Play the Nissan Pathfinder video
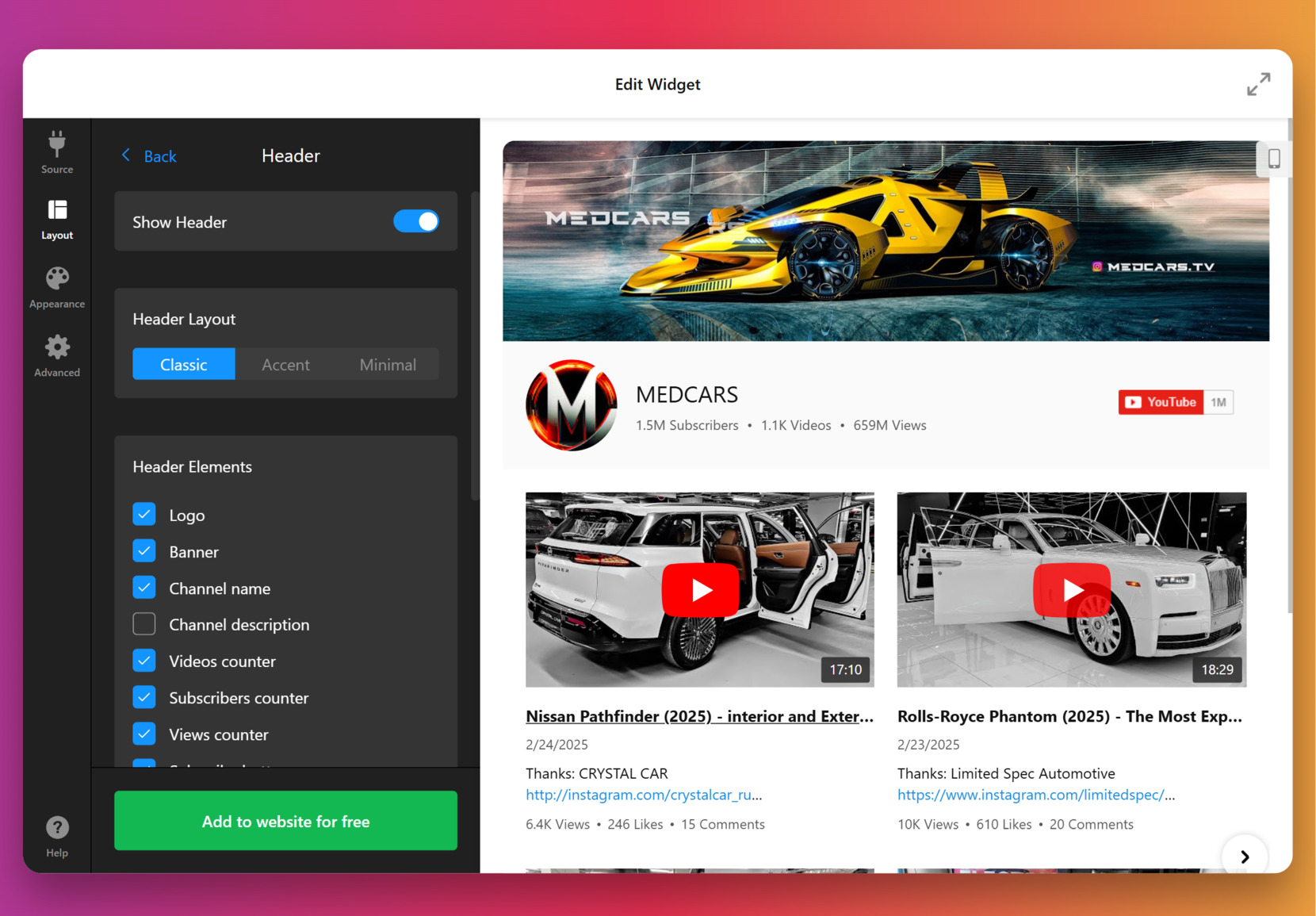The image size is (1316, 916). click(699, 589)
